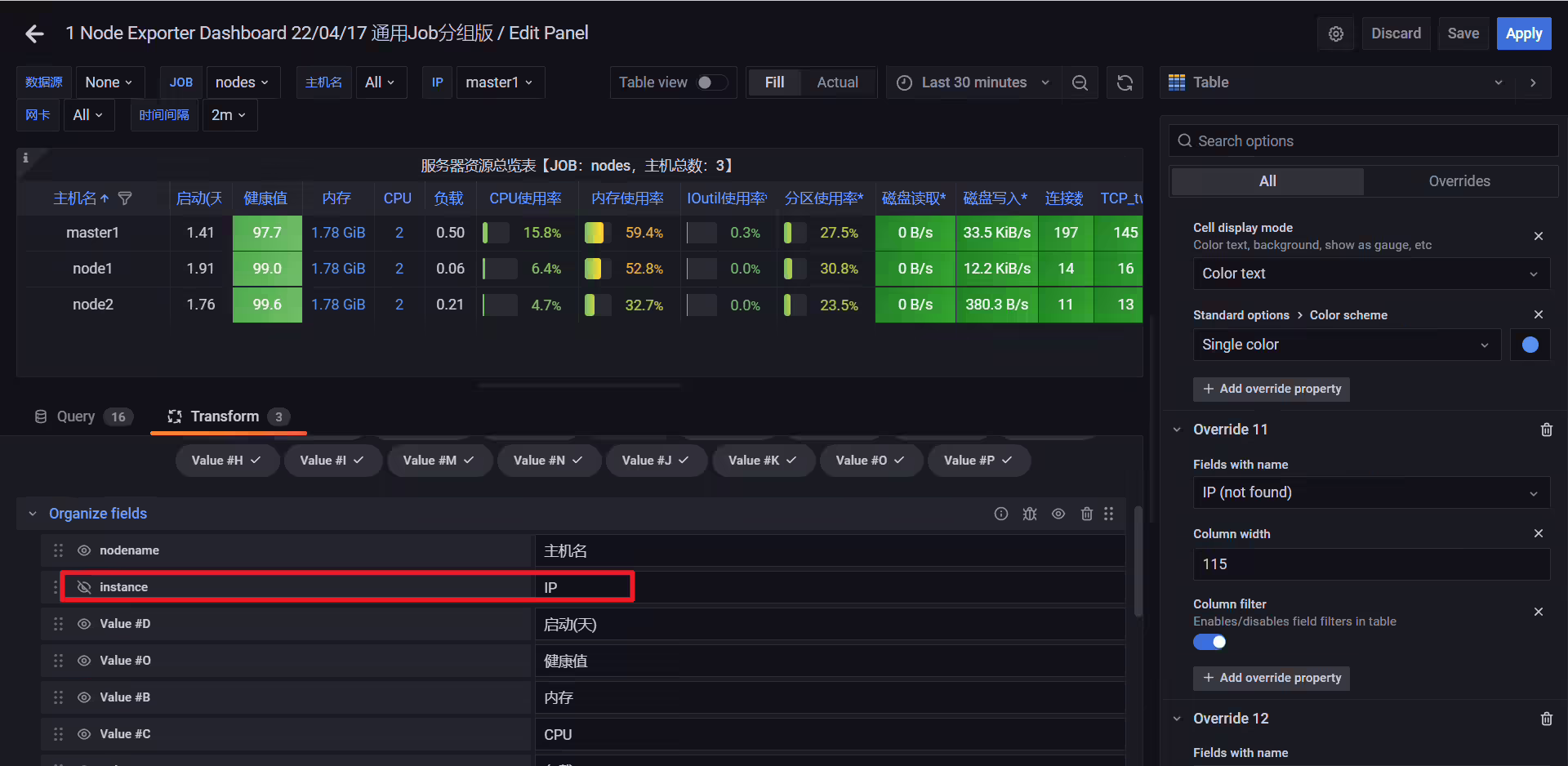Open debug icon in Organize fields
This screenshot has height=766, width=1568.
coord(1030,514)
